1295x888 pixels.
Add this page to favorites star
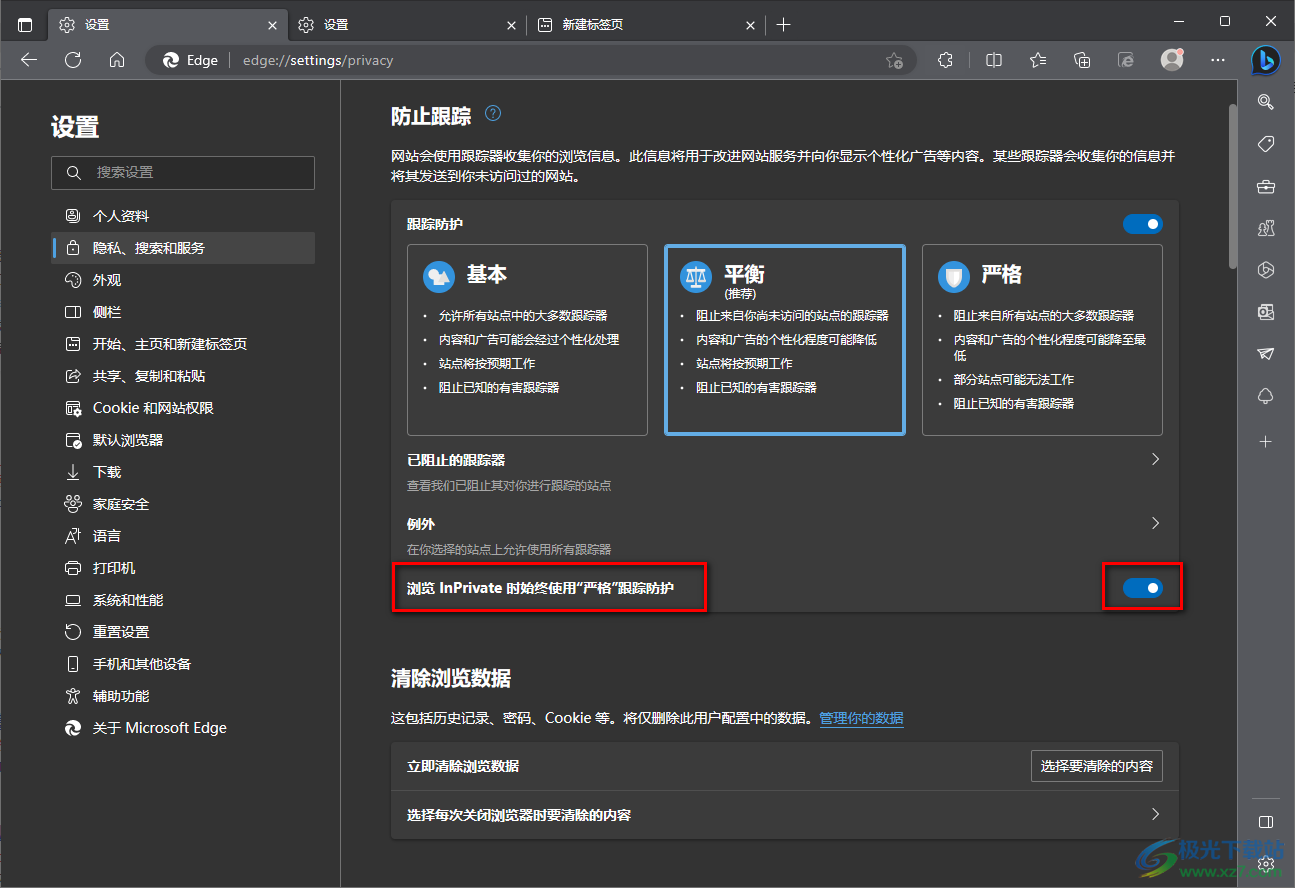pyautogui.click(x=894, y=61)
